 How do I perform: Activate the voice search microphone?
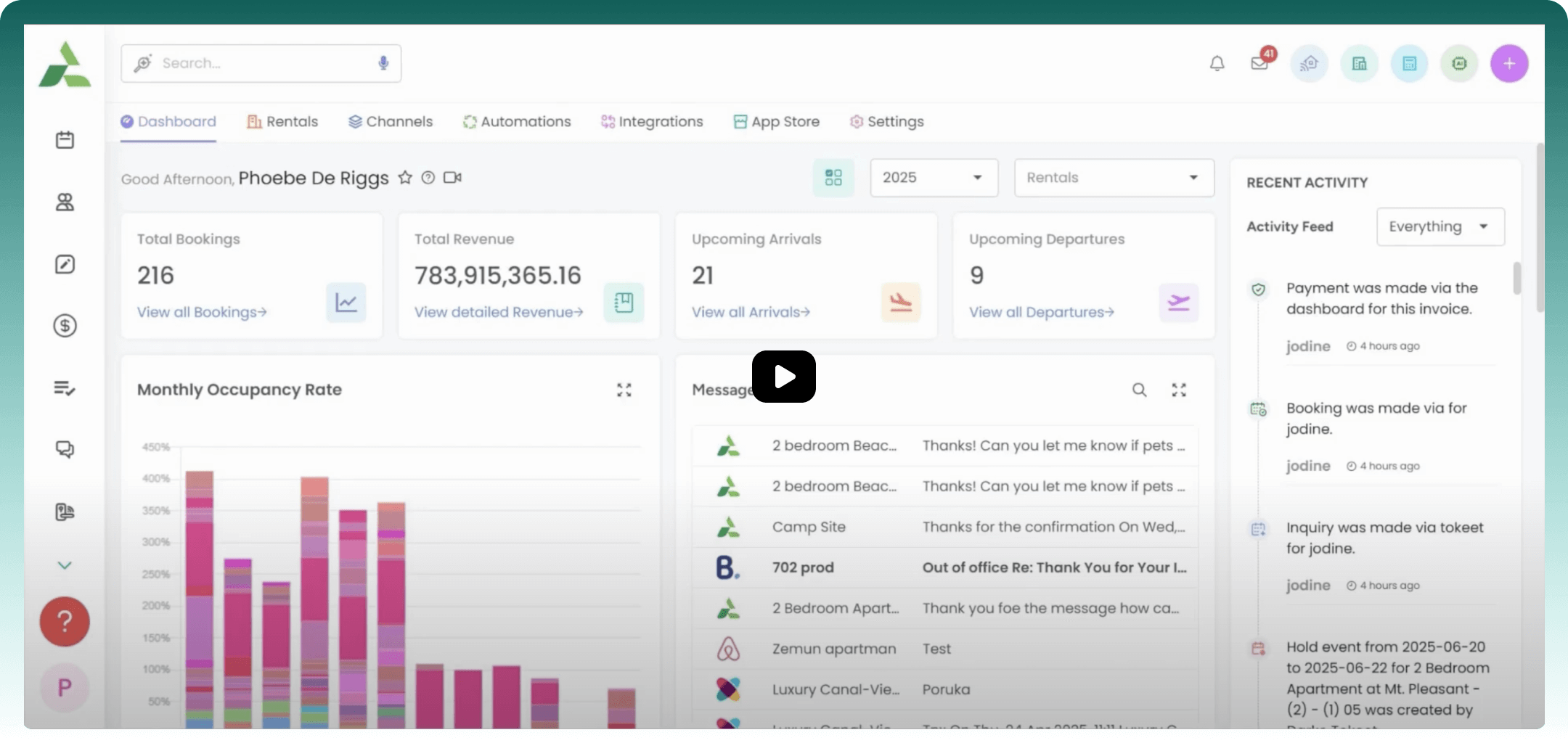point(382,63)
